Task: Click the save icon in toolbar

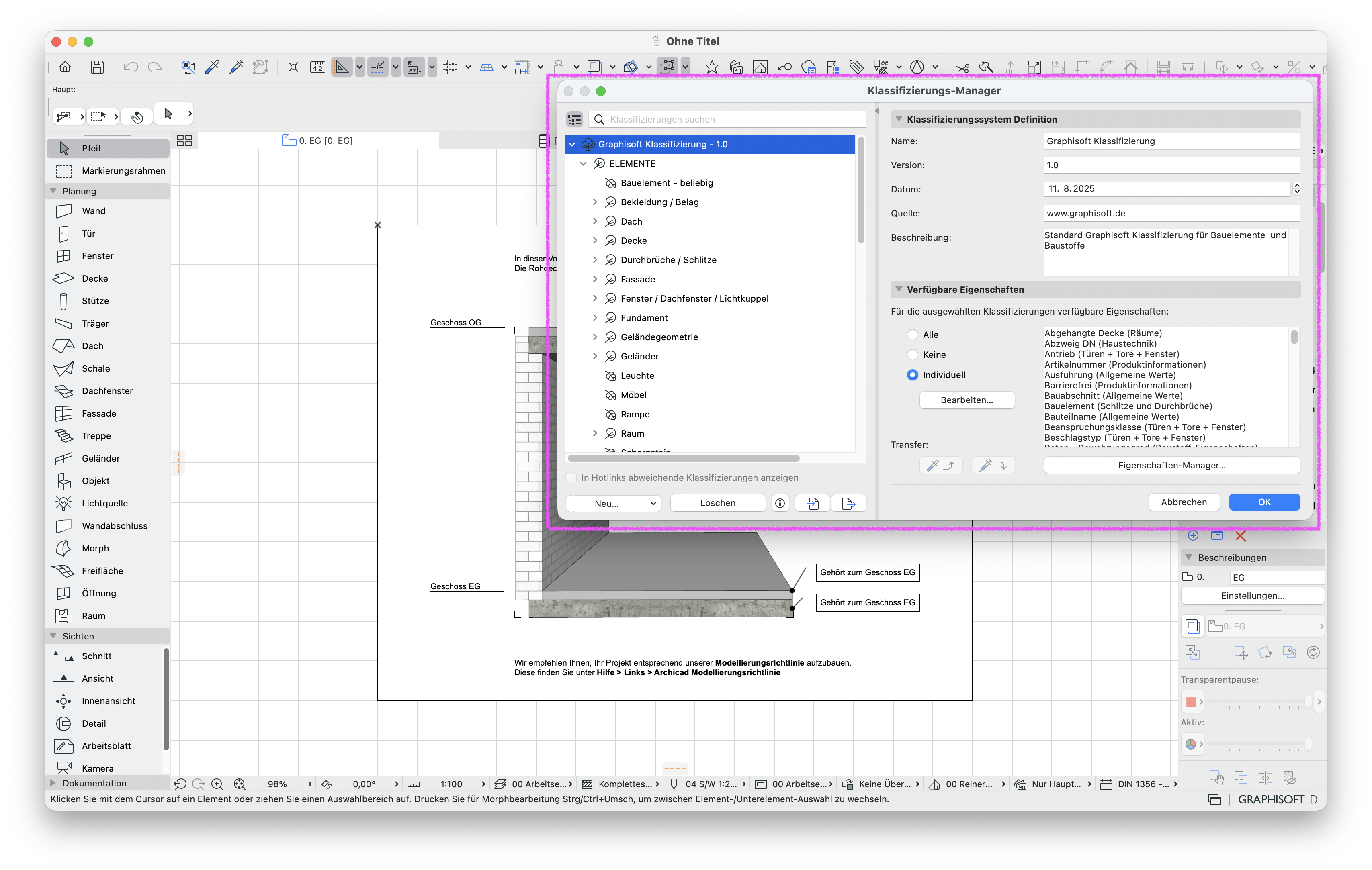Action: (97, 67)
